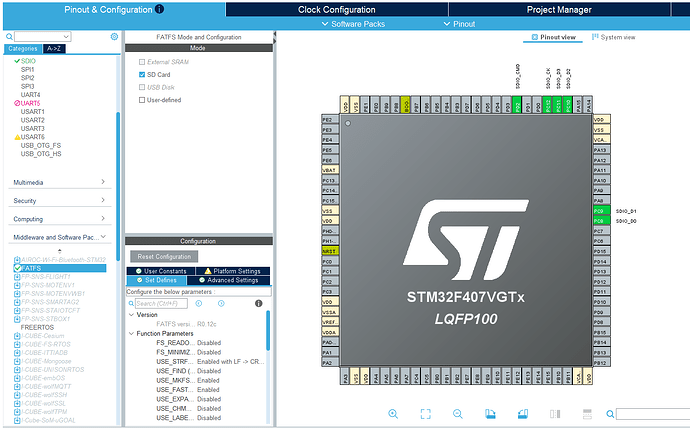Open the categories settings gear icon

[114, 37]
